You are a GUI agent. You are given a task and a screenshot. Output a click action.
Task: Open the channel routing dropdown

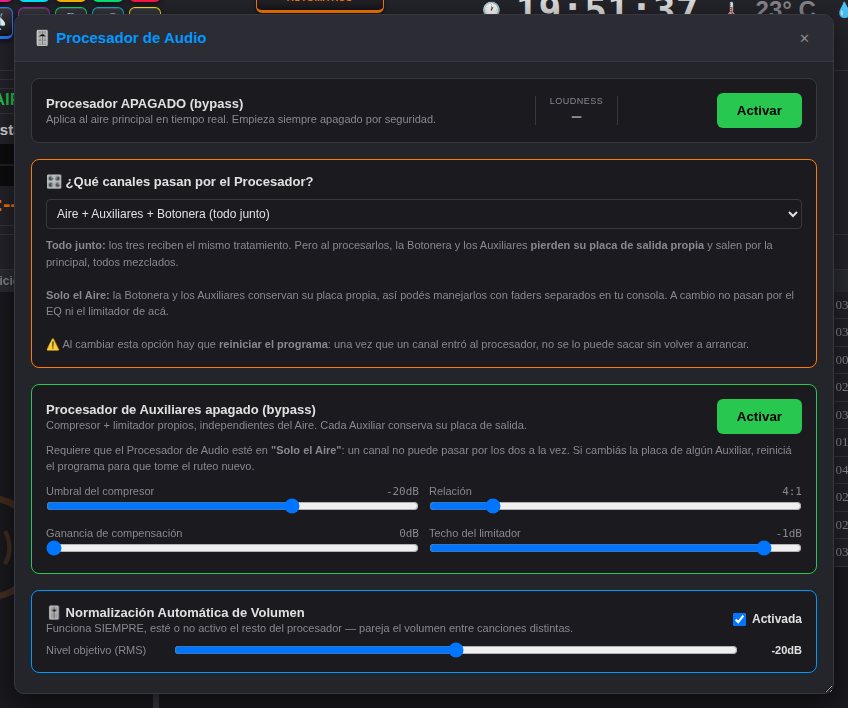[x=423, y=214]
